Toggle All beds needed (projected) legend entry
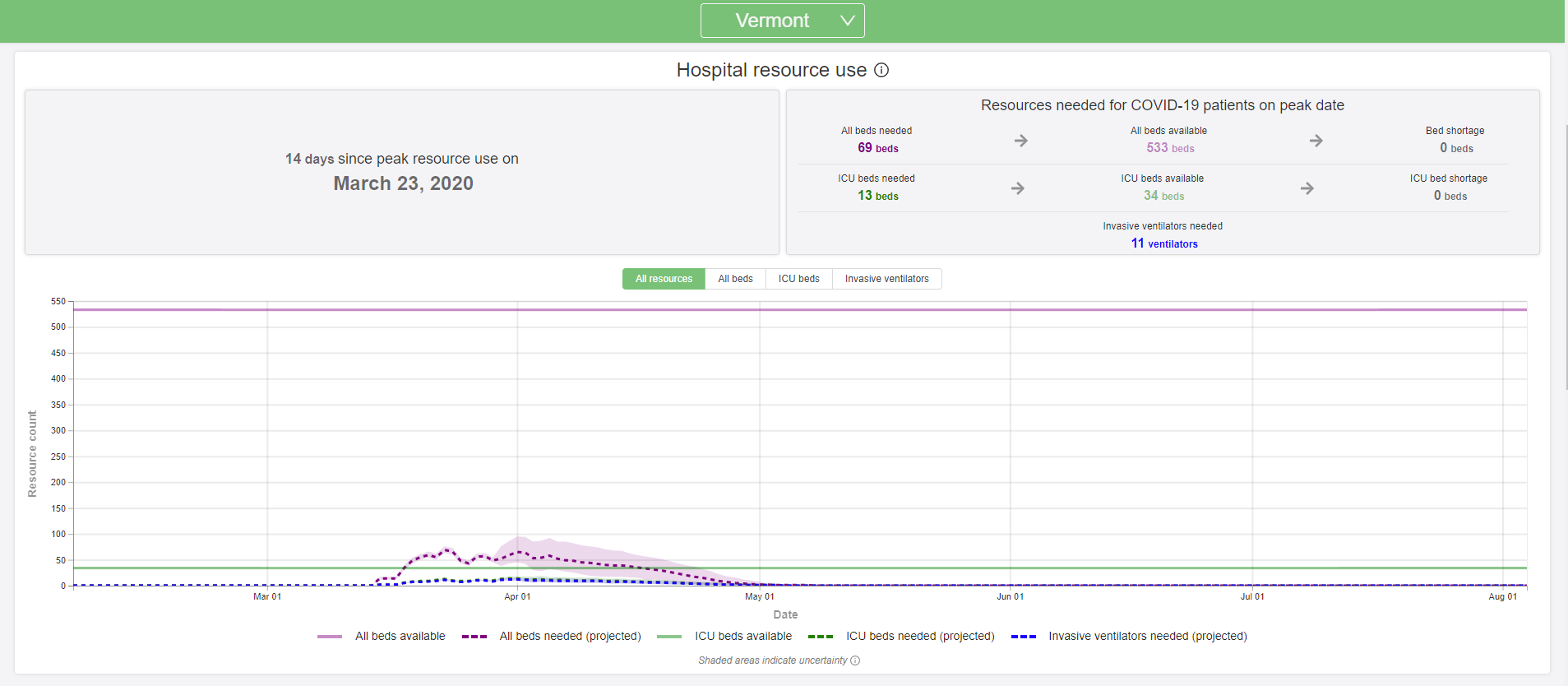 [552, 636]
